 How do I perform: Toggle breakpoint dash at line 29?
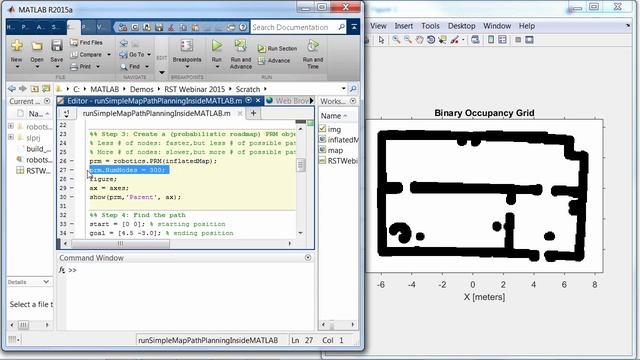[x=72, y=188]
